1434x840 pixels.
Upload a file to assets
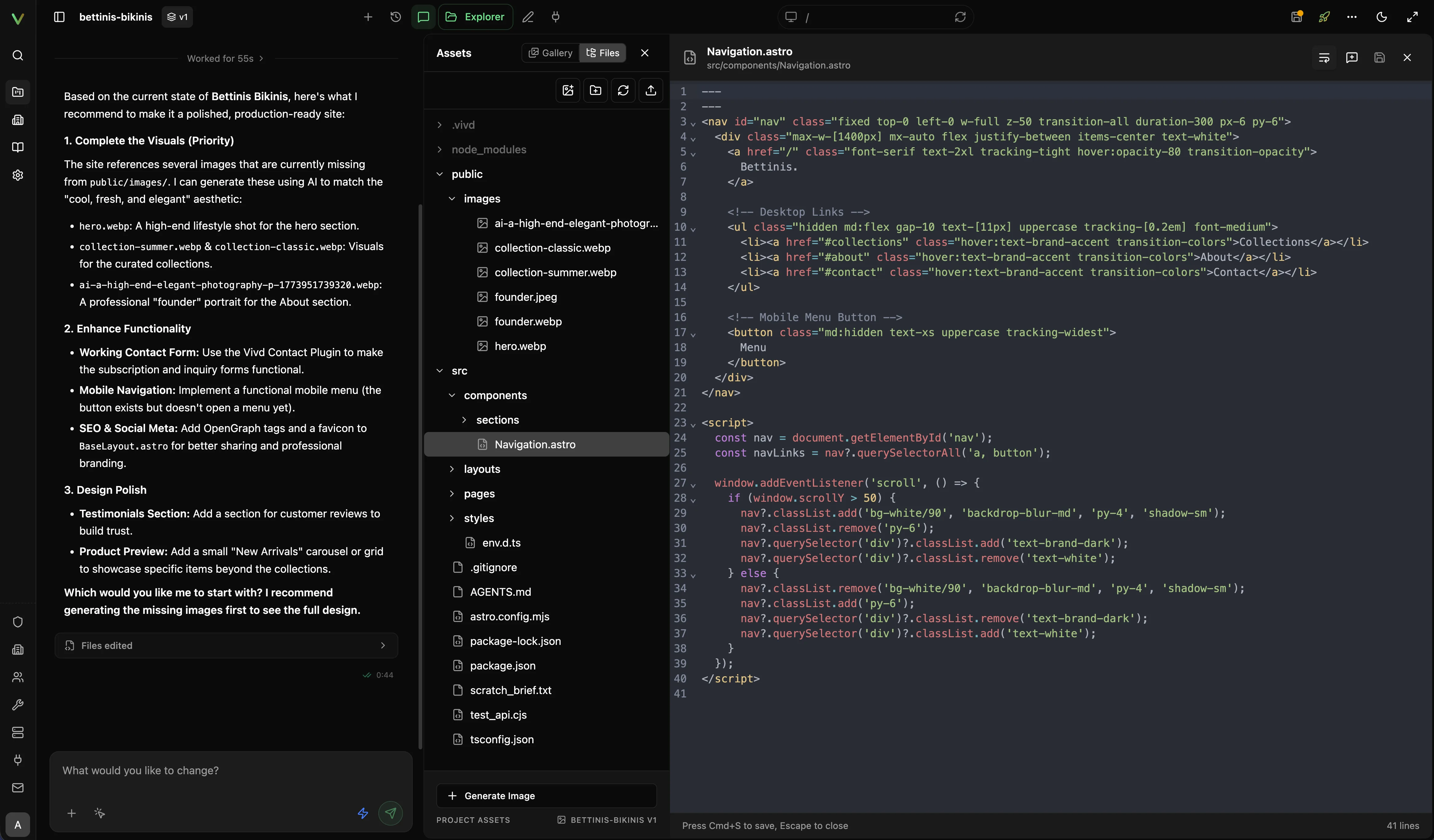650,90
